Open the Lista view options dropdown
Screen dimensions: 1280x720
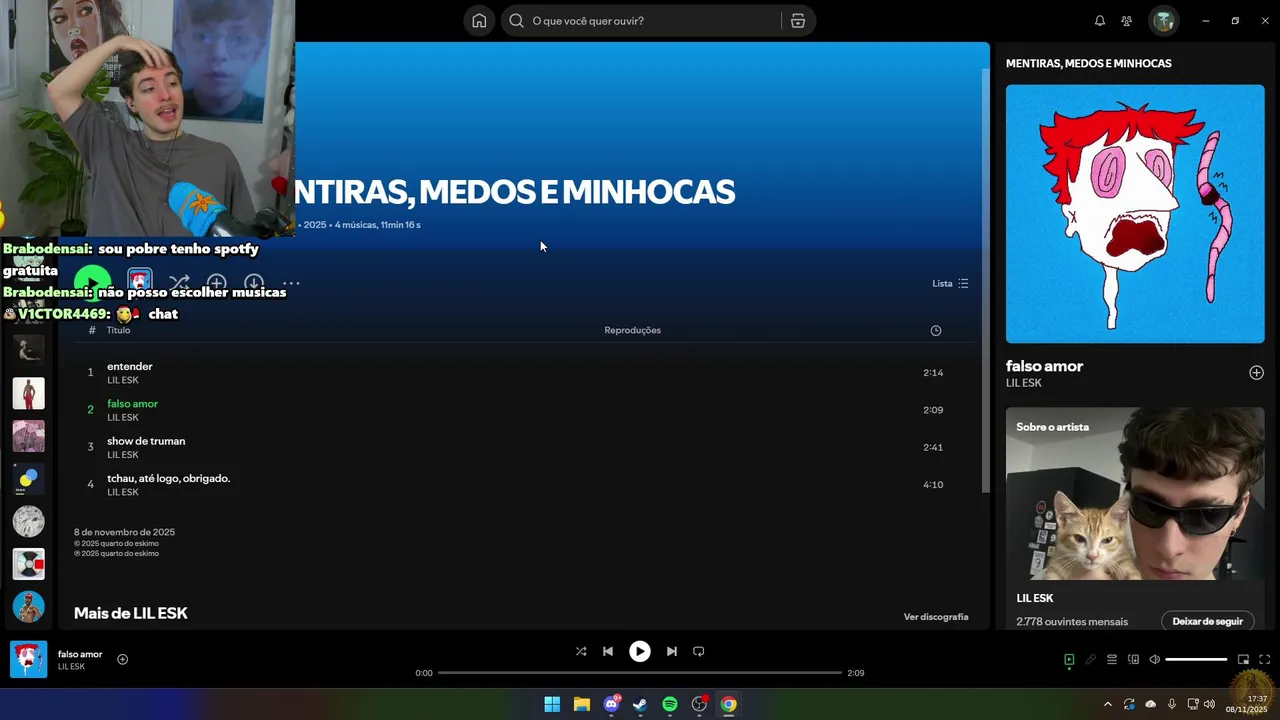pyautogui.click(x=950, y=284)
